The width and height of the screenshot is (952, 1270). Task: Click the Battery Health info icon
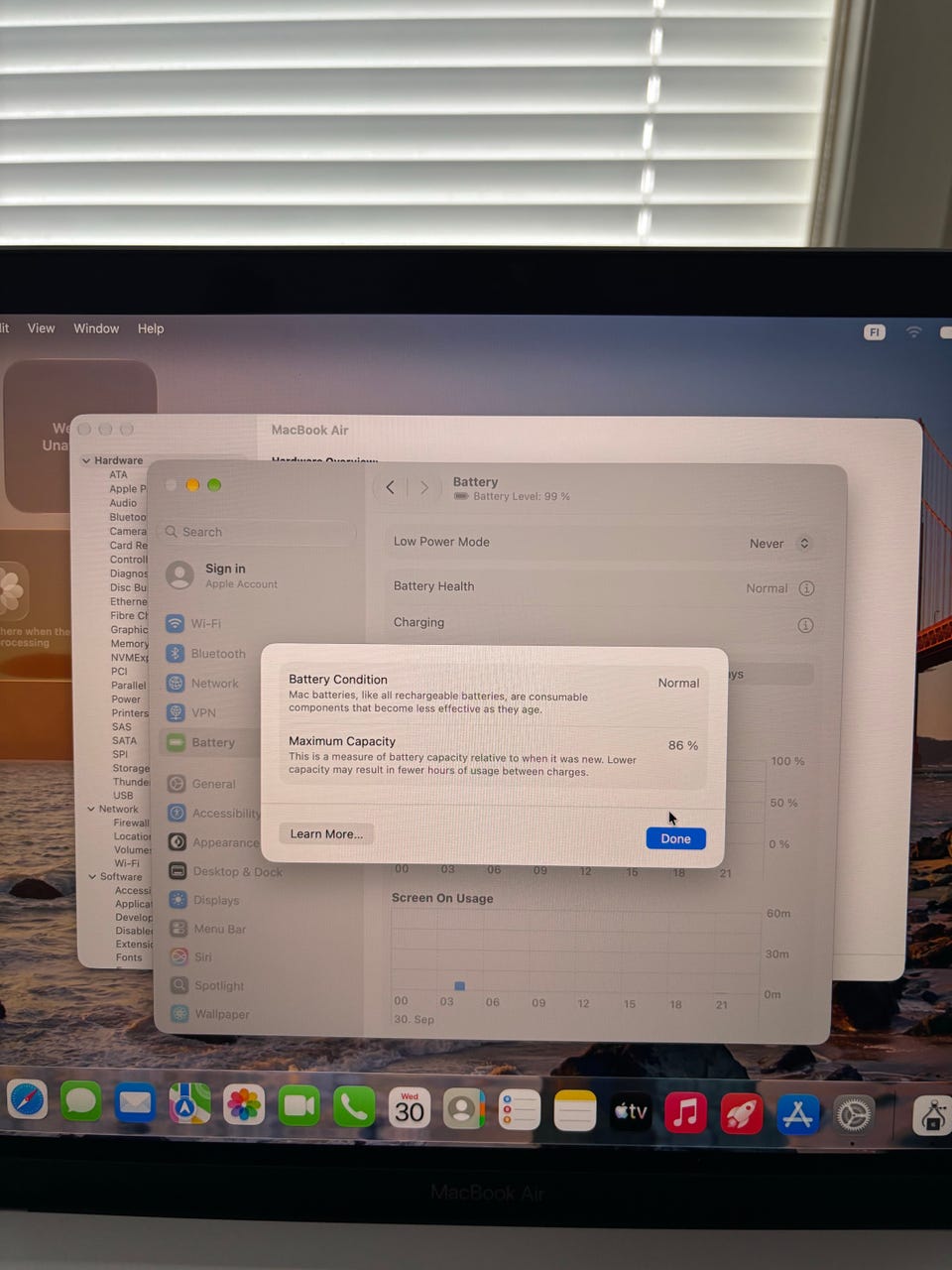click(806, 587)
